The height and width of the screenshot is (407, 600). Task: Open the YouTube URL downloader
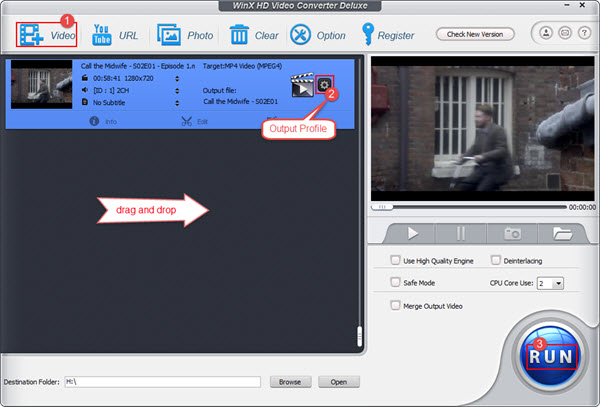(114, 35)
